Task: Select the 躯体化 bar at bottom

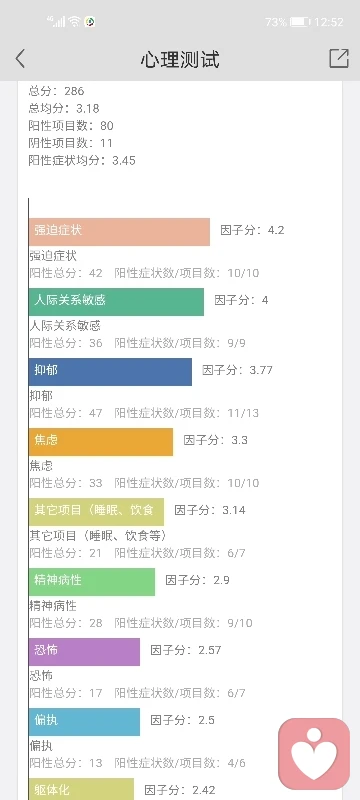Action: [81, 789]
